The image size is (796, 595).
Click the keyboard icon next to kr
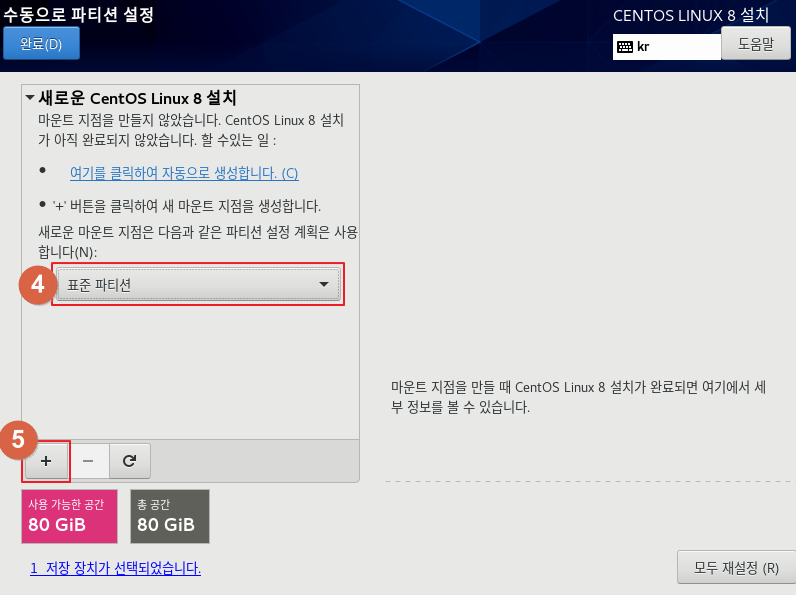pyautogui.click(x=624, y=47)
